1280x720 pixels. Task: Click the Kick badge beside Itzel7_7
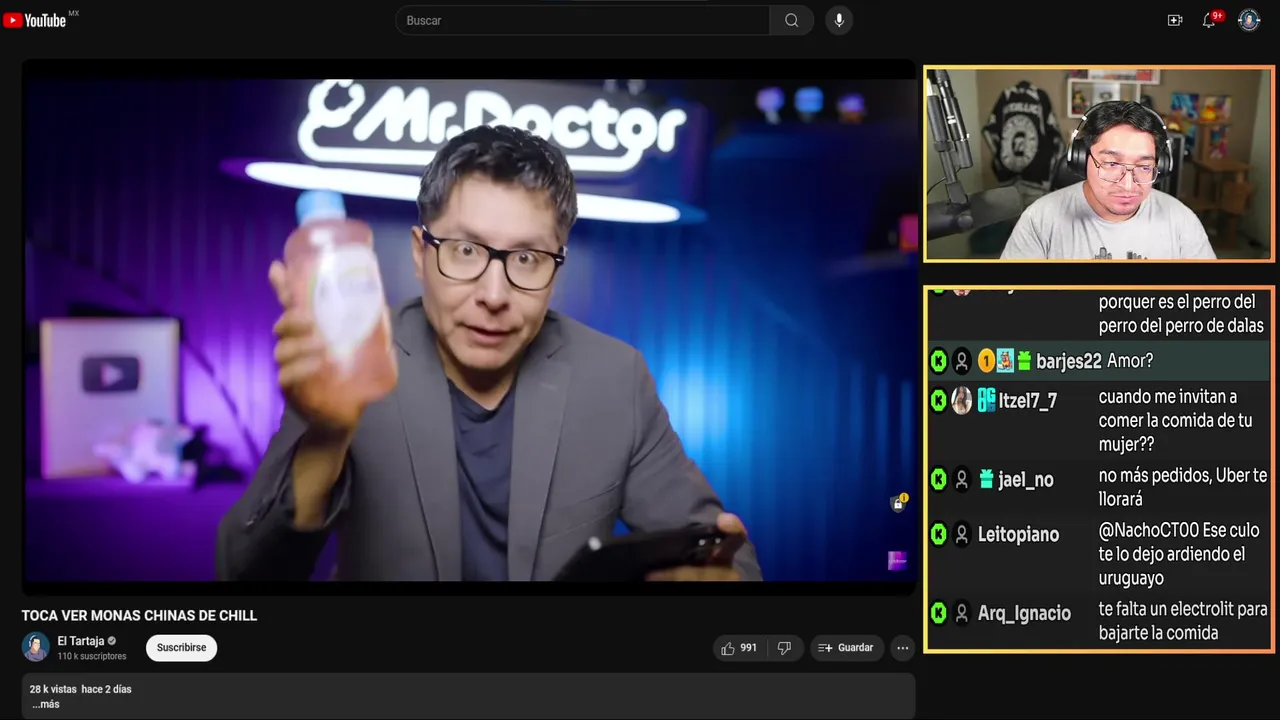pyautogui.click(x=939, y=400)
